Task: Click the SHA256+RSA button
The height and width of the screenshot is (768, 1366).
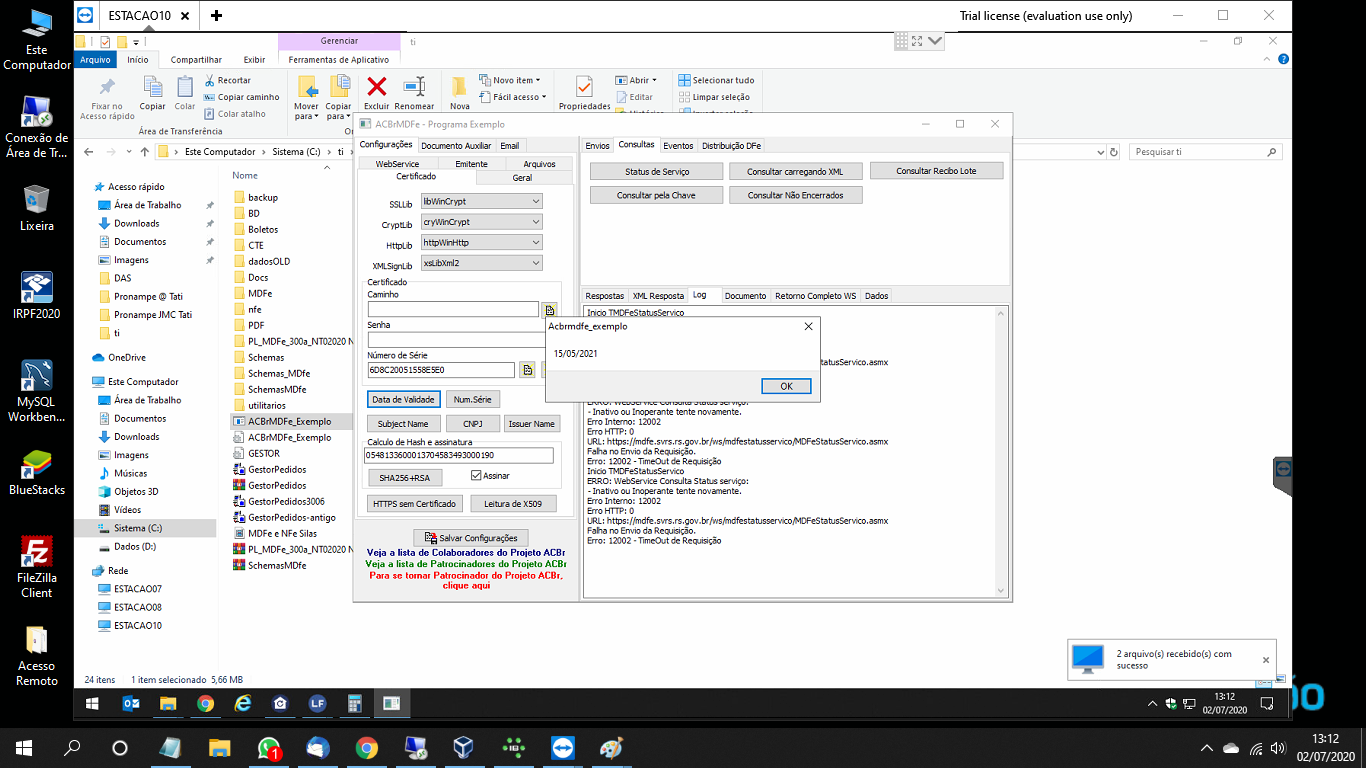Action: click(404, 477)
